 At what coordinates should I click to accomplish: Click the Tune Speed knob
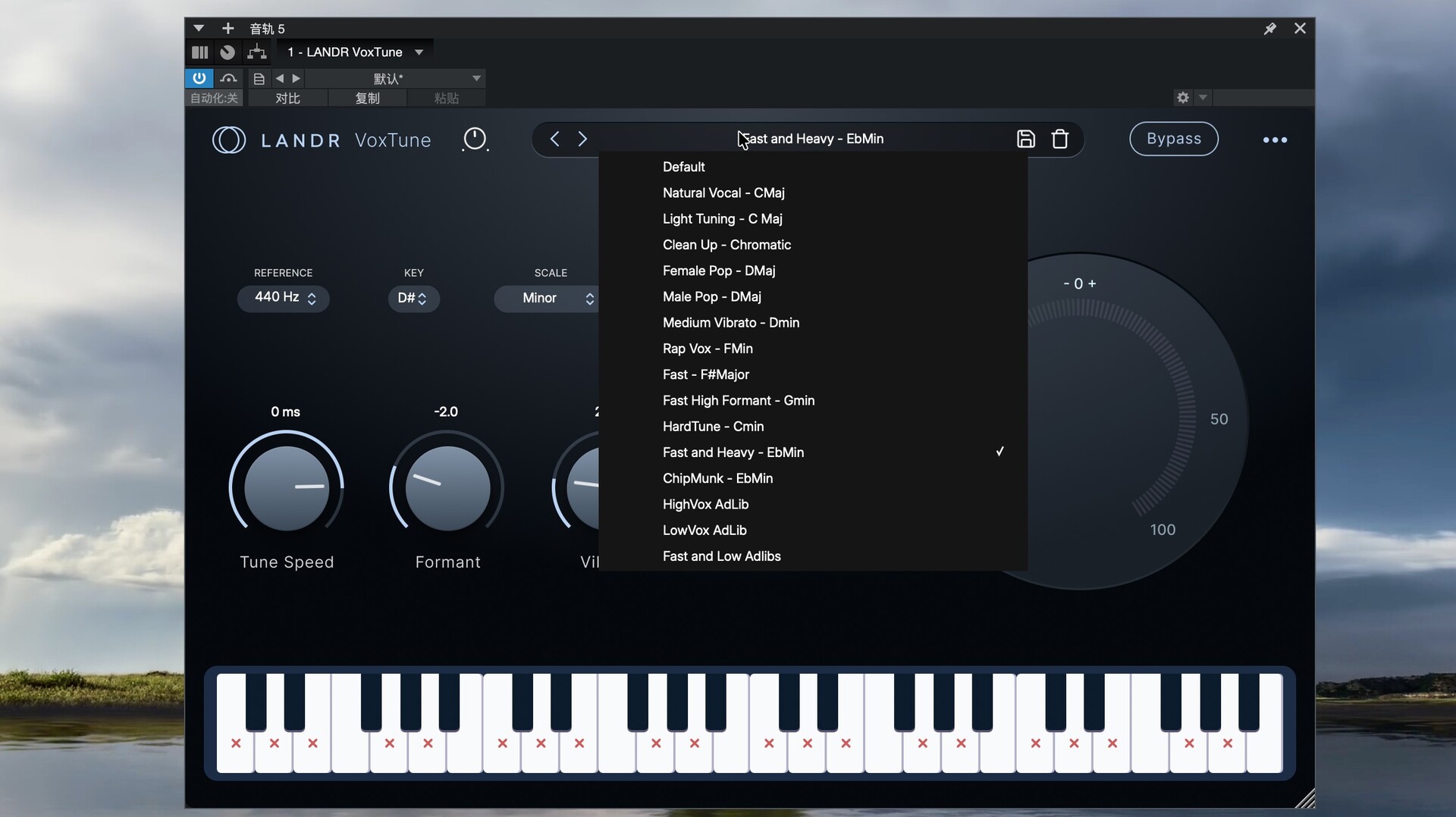click(x=286, y=487)
